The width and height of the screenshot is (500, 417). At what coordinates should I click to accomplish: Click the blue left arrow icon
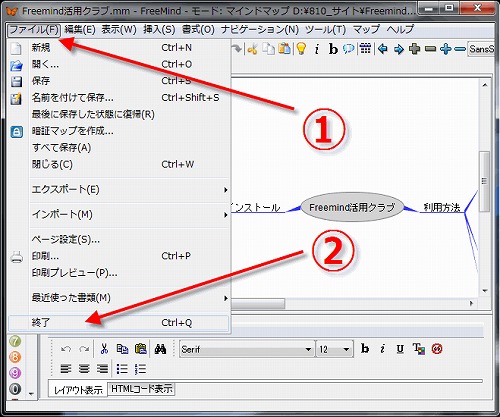point(383,49)
